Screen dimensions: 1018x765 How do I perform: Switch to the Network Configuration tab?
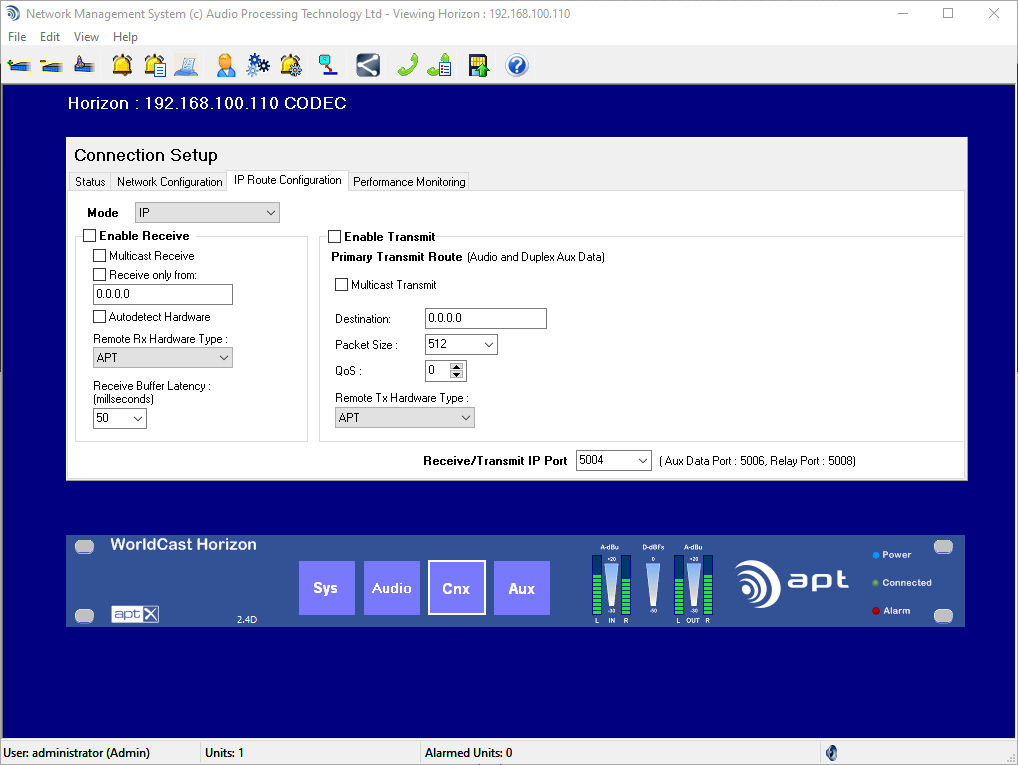coord(169,182)
